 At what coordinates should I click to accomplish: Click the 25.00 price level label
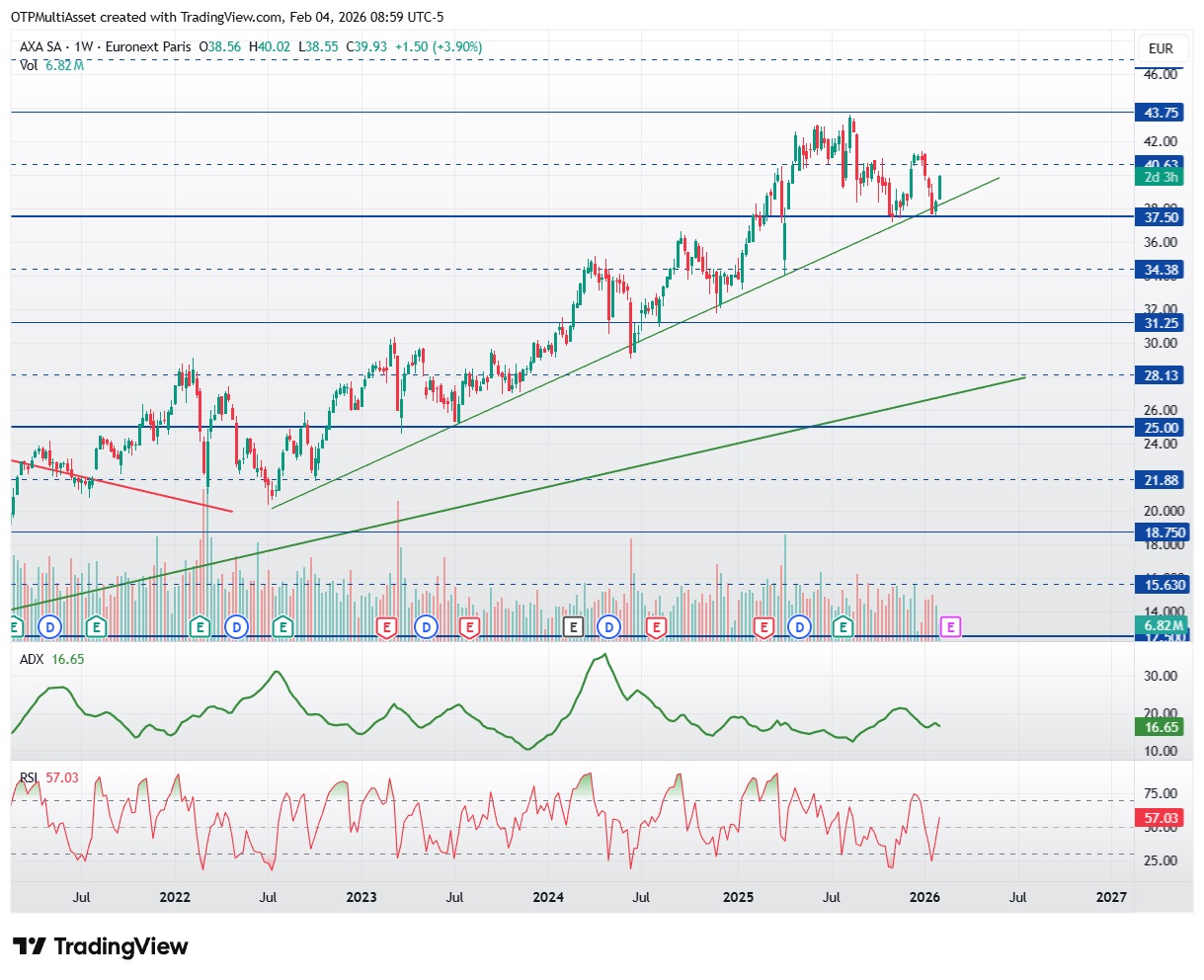coord(1161,428)
